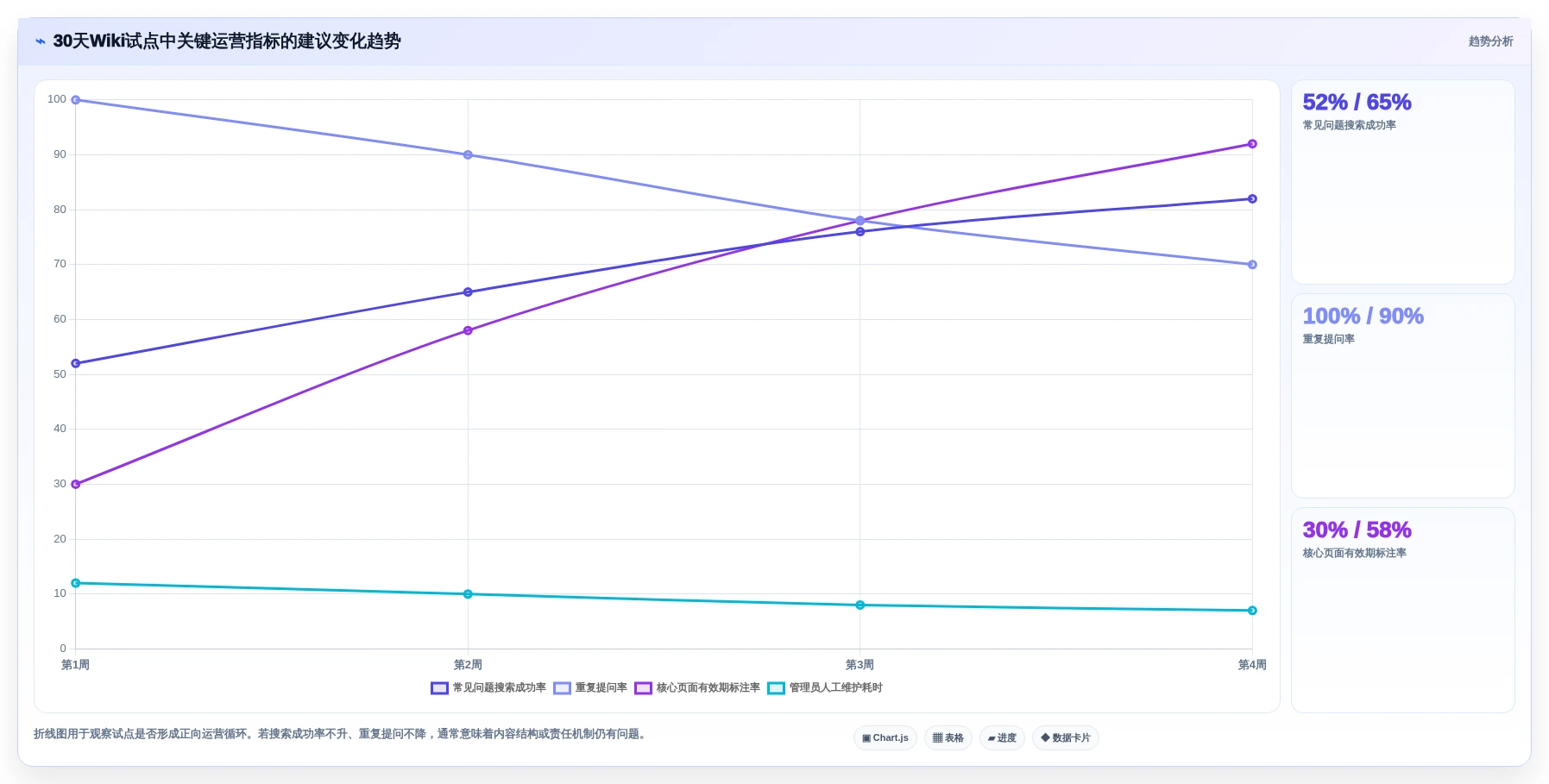This screenshot has width=1549, height=784.
Task: Open the 数据卡片 chip
Action: pos(1066,738)
